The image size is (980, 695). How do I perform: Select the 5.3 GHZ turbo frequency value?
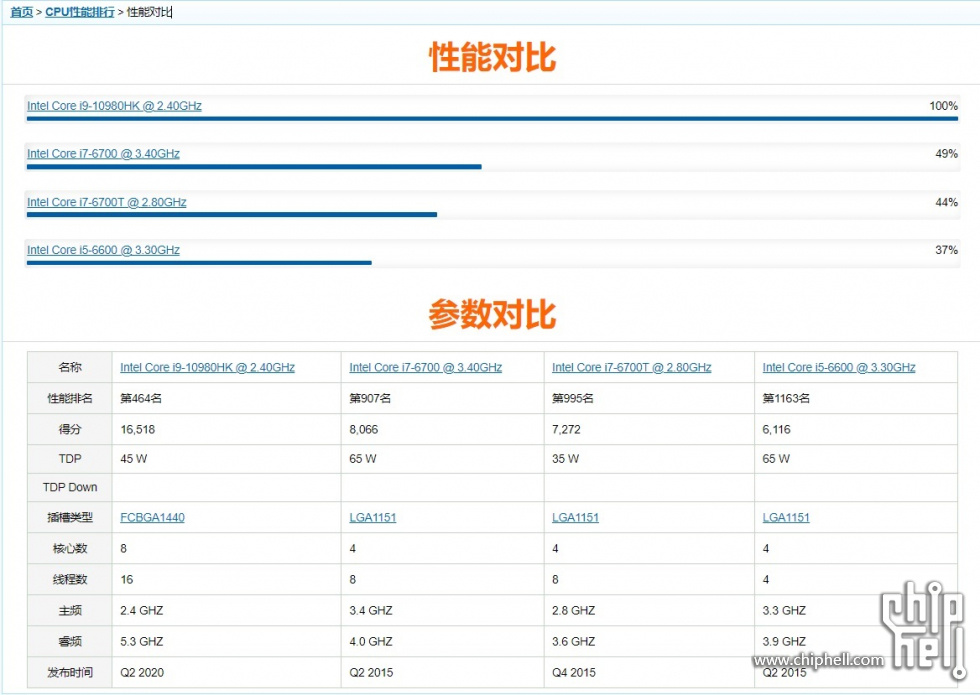click(x=142, y=641)
